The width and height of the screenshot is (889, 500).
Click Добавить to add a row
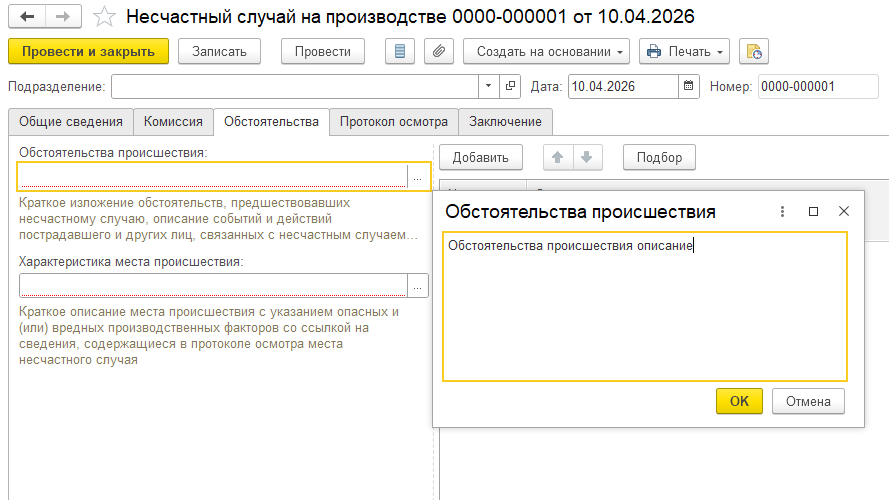481,157
